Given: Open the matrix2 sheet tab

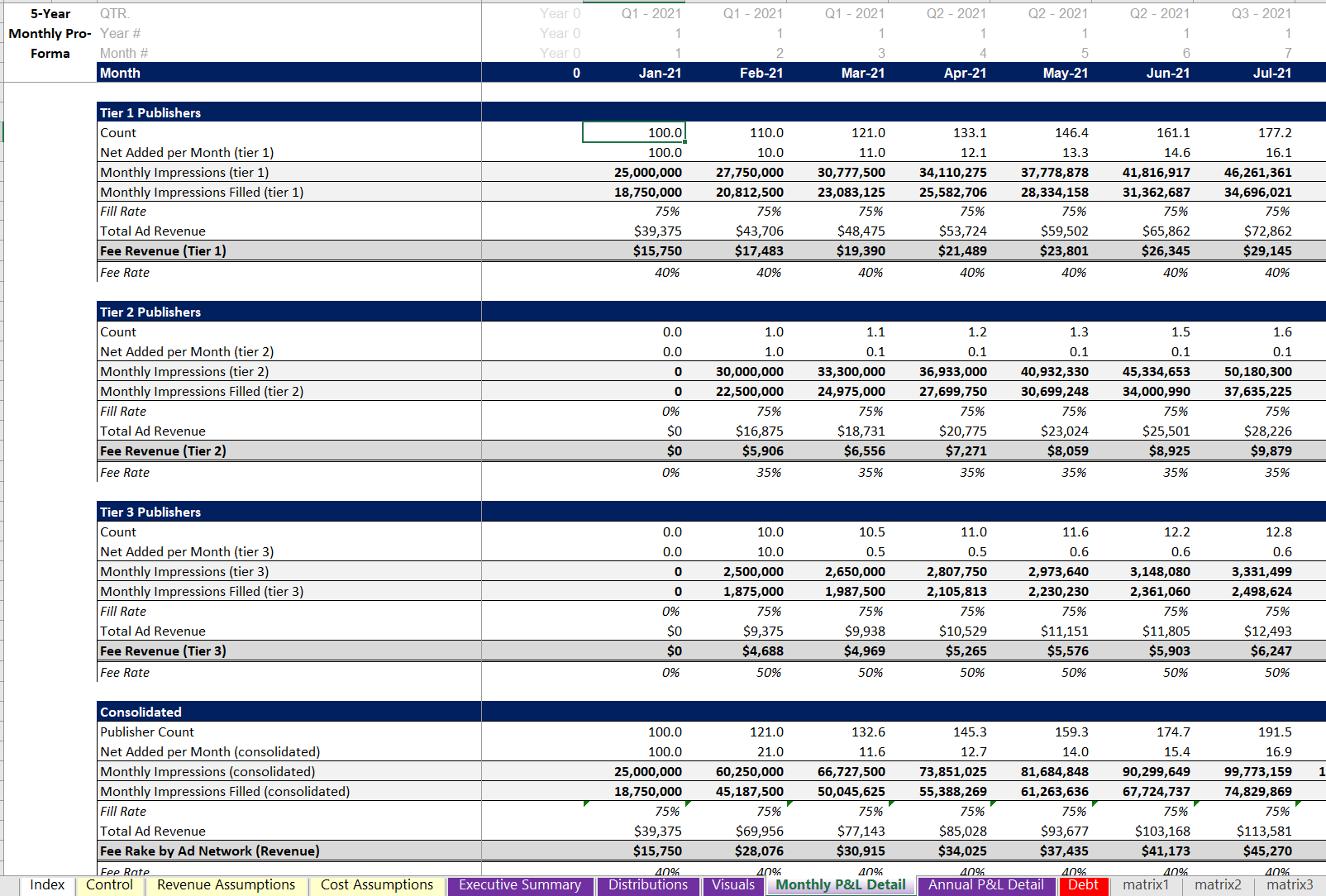Looking at the screenshot, I should coord(1218,885).
